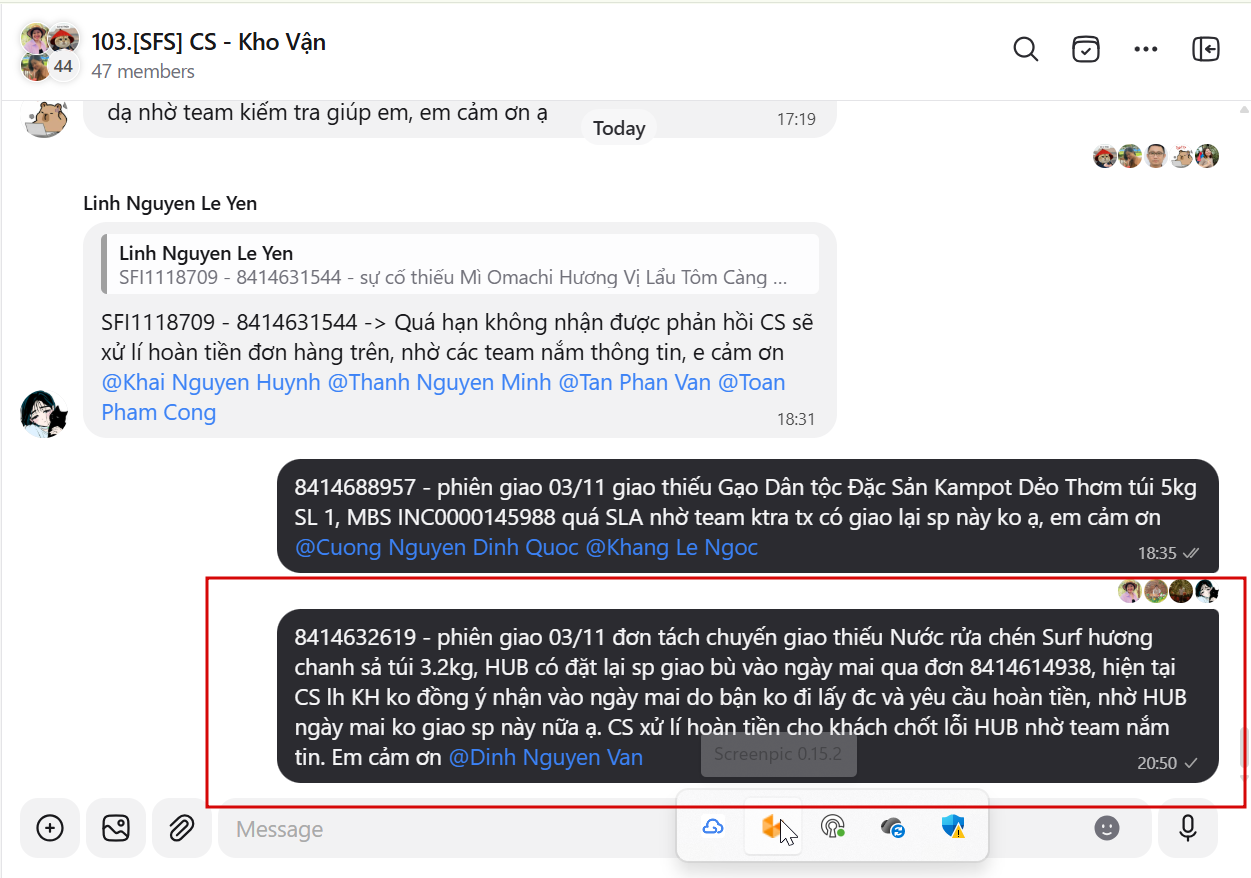Screen dimensions: 1251x878
Task: Open mention @Thanh Nguyen Minh
Action: click(439, 382)
